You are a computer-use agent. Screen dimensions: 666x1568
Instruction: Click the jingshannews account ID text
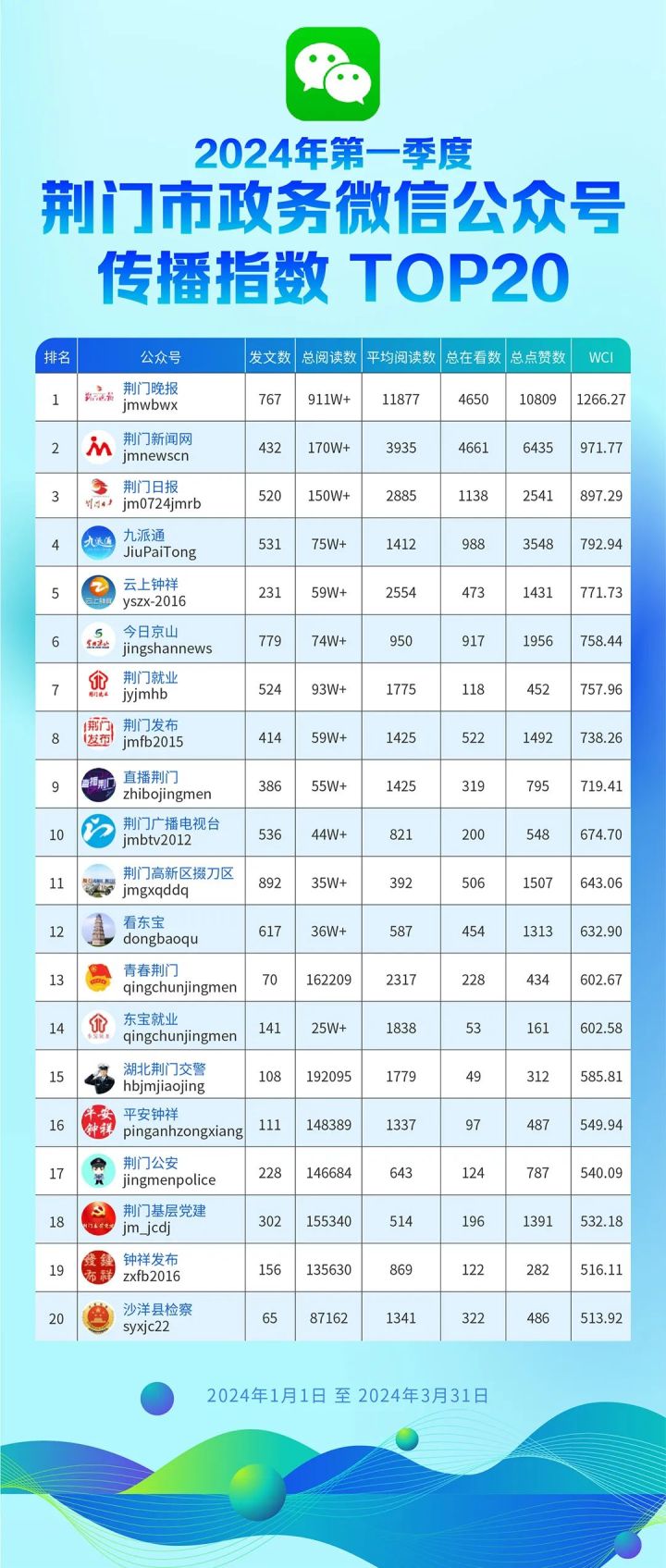point(167,649)
